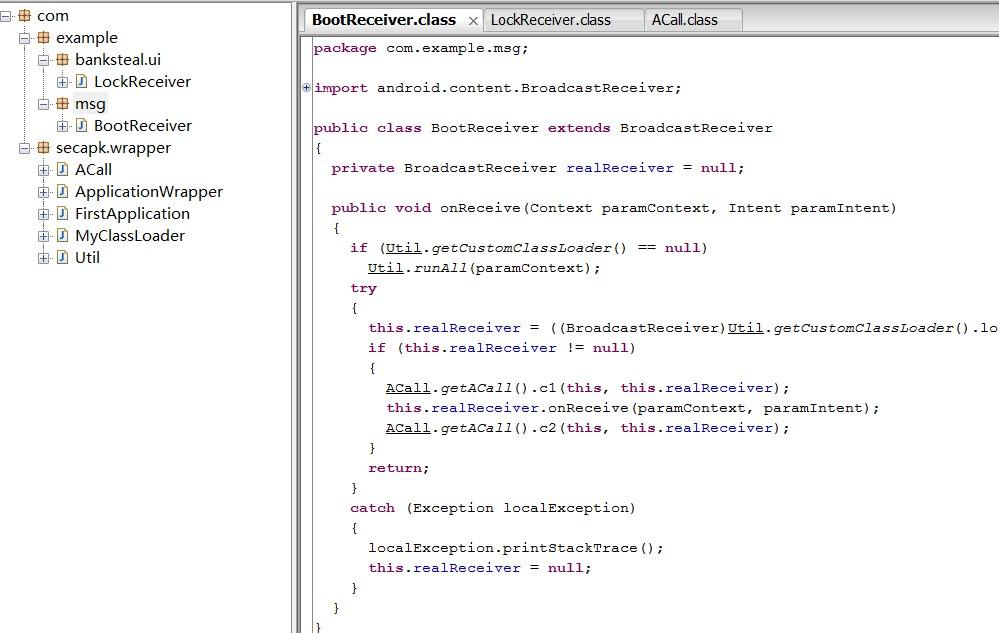Click the BootReceiver class file icon
The height and width of the screenshot is (633, 999).
82,125
